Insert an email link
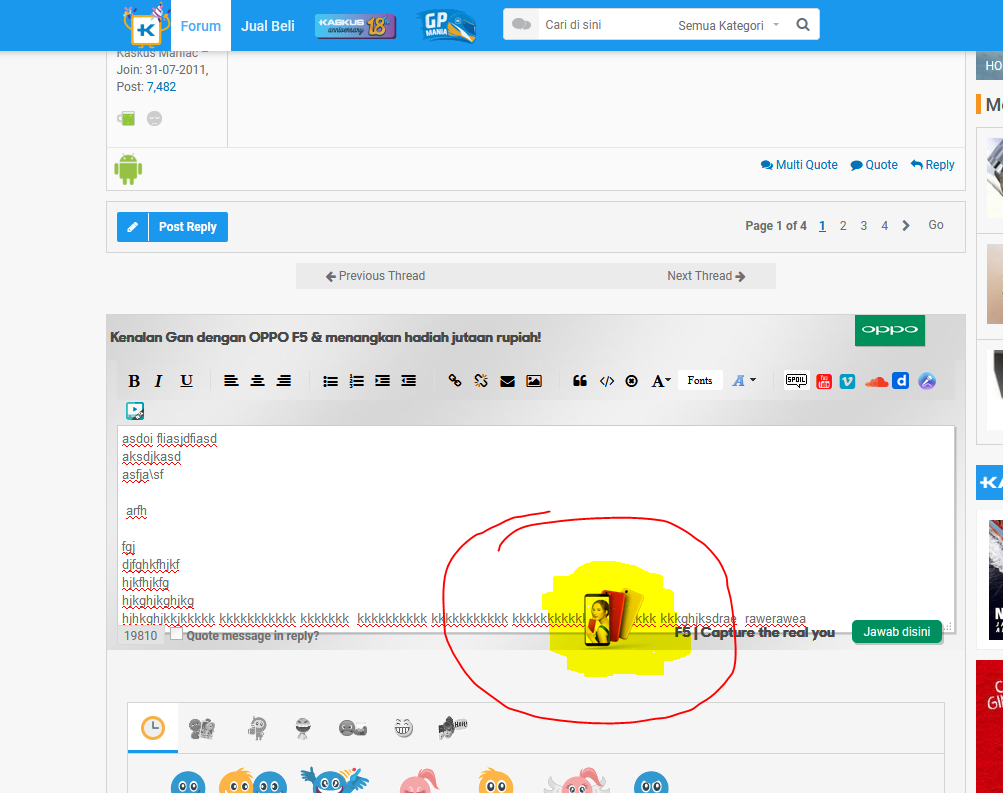 tap(507, 381)
